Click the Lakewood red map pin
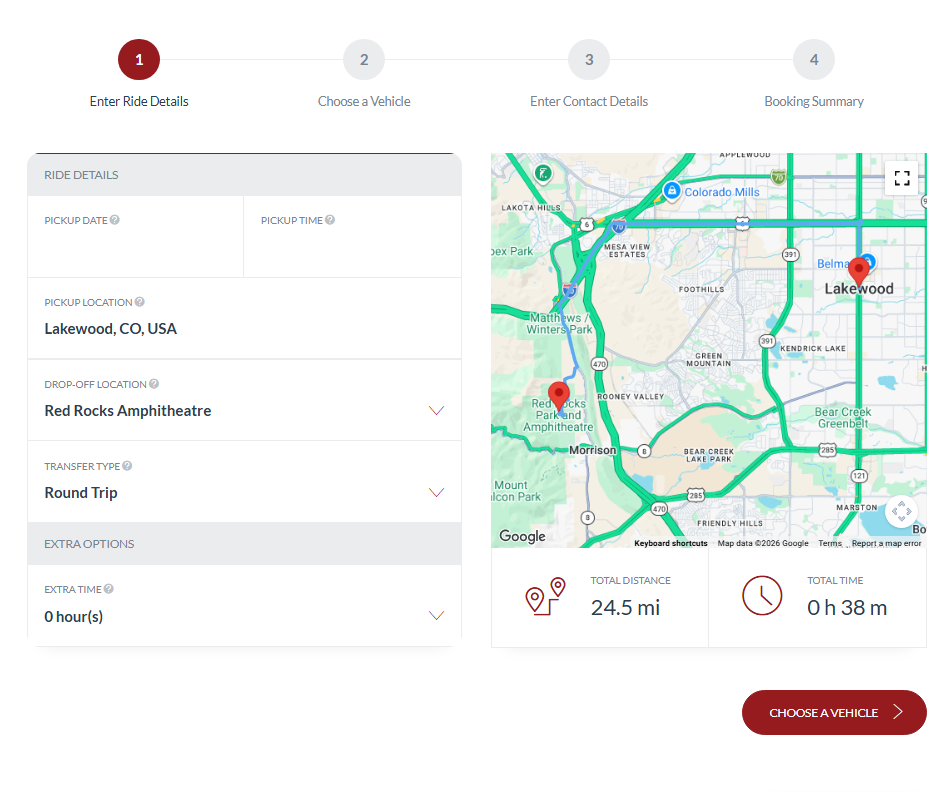 [858, 271]
